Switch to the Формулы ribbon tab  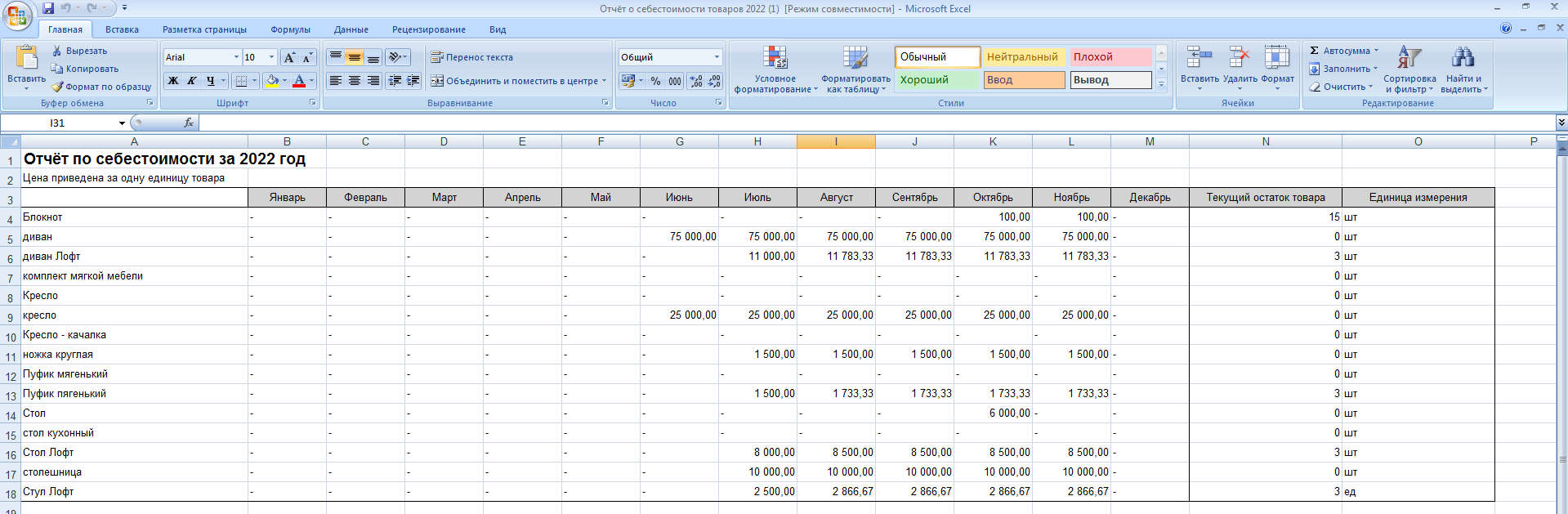[x=290, y=29]
